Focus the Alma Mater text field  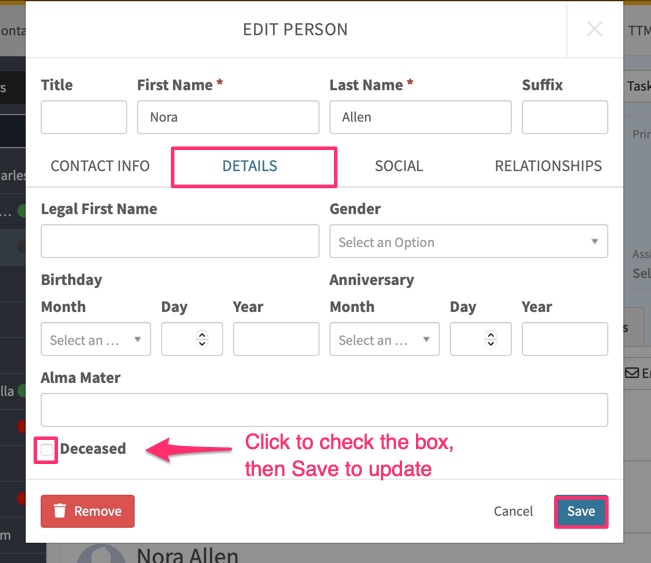[x=324, y=410]
